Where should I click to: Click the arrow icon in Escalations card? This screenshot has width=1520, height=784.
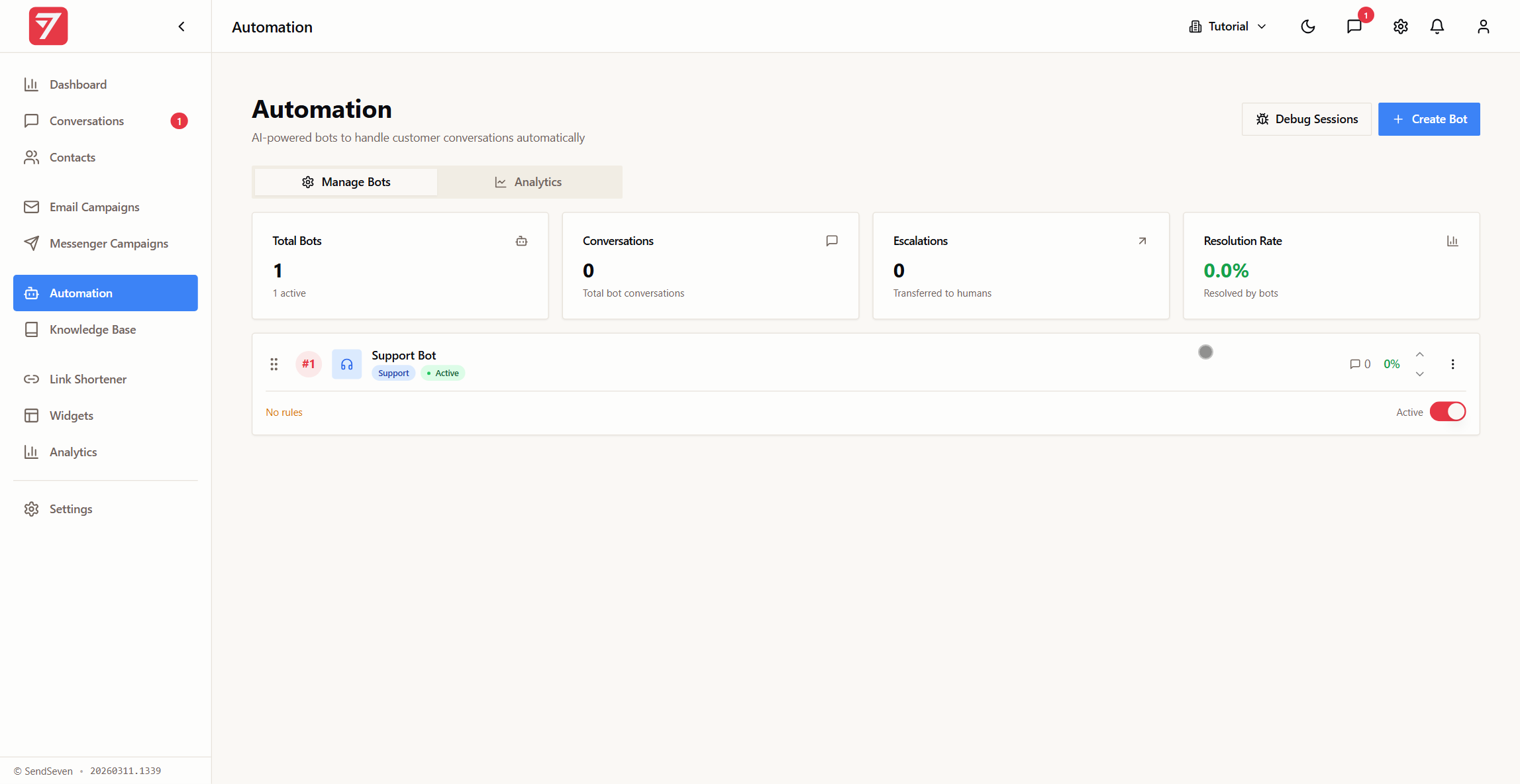[1142, 241]
